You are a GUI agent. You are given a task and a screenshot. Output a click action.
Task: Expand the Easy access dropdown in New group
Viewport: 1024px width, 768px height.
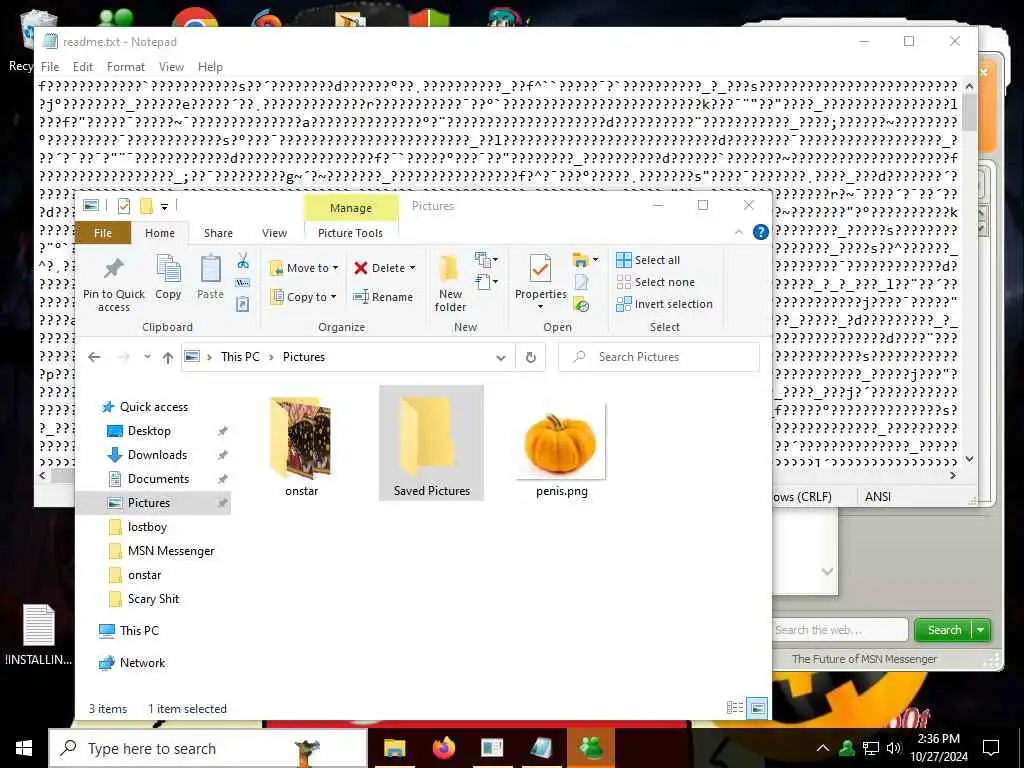(x=487, y=282)
